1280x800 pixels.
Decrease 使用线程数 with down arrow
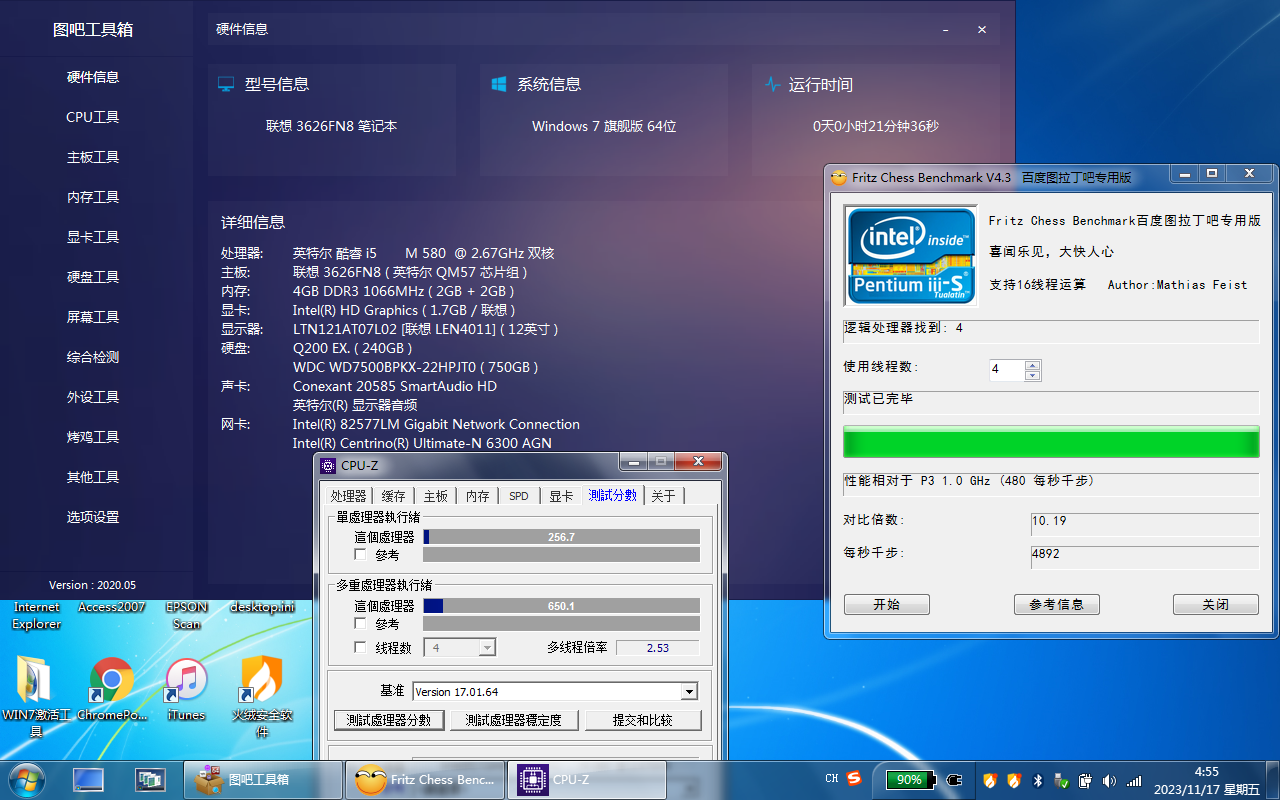(1033, 375)
